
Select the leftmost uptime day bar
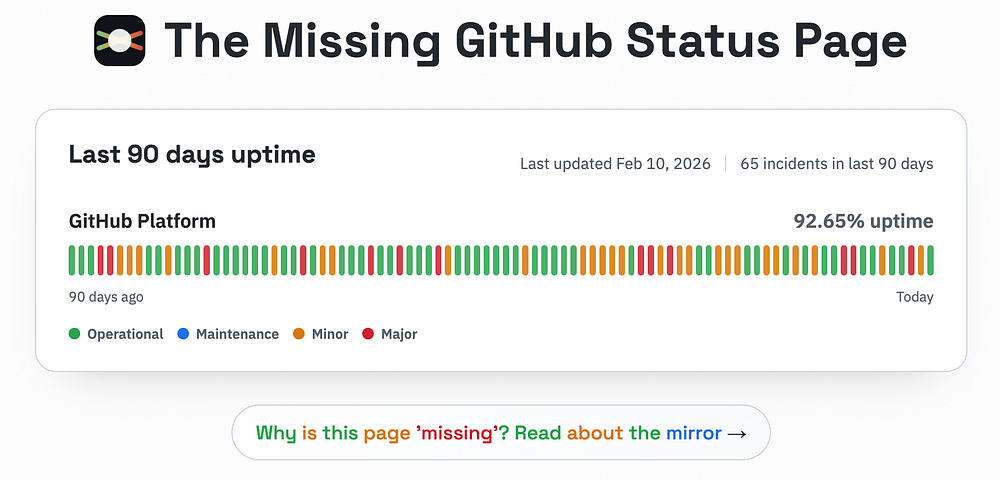coord(72,260)
